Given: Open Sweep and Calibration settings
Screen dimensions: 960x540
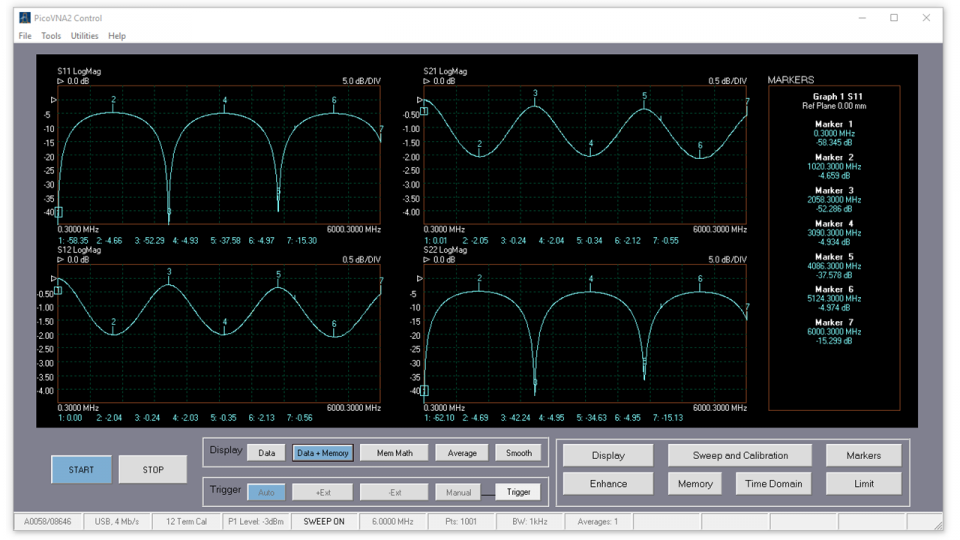Looking at the screenshot, I should pyautogui.click(x=740, y=455).
